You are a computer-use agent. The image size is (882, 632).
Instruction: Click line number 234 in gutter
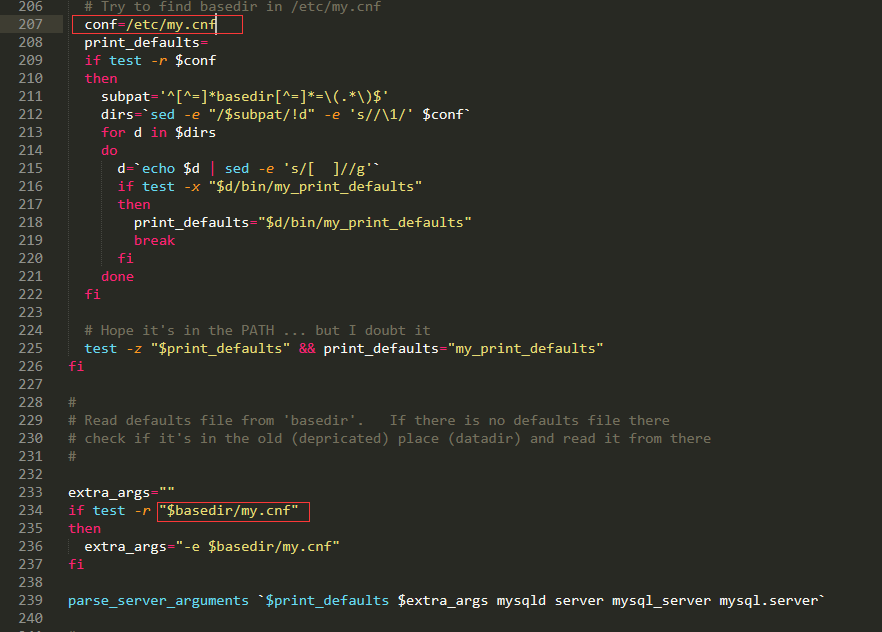30,510
